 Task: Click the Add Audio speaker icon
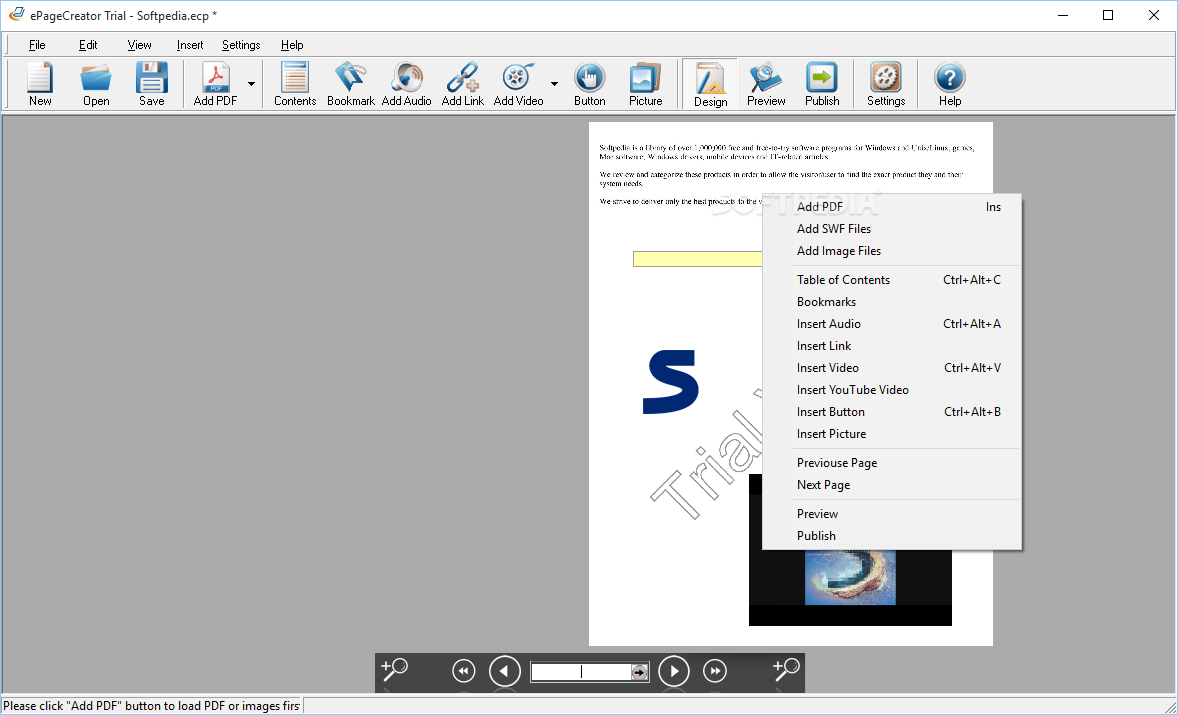click(406, 84)
